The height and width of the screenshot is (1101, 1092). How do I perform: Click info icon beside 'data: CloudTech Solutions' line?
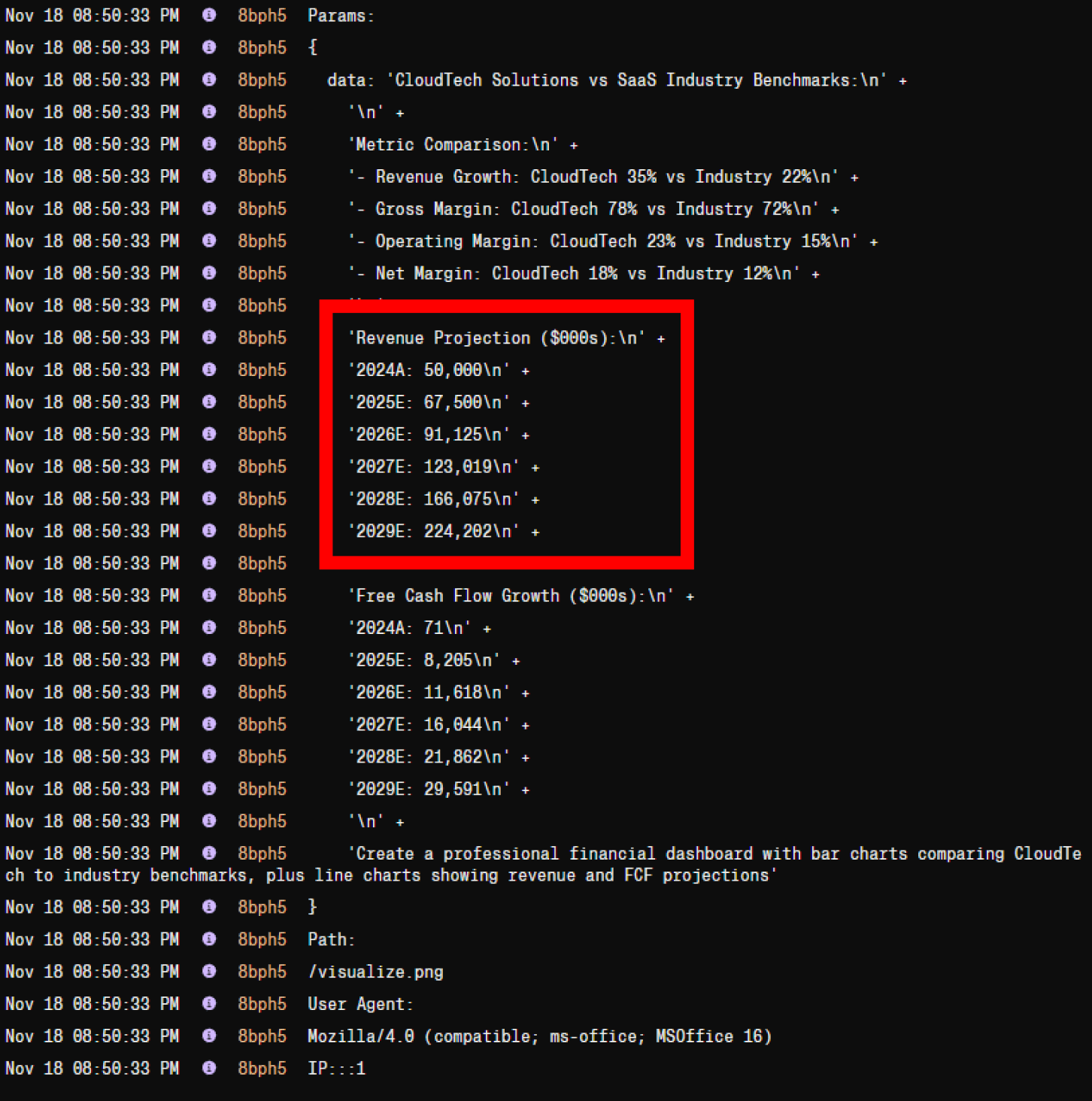coord(209,80)
